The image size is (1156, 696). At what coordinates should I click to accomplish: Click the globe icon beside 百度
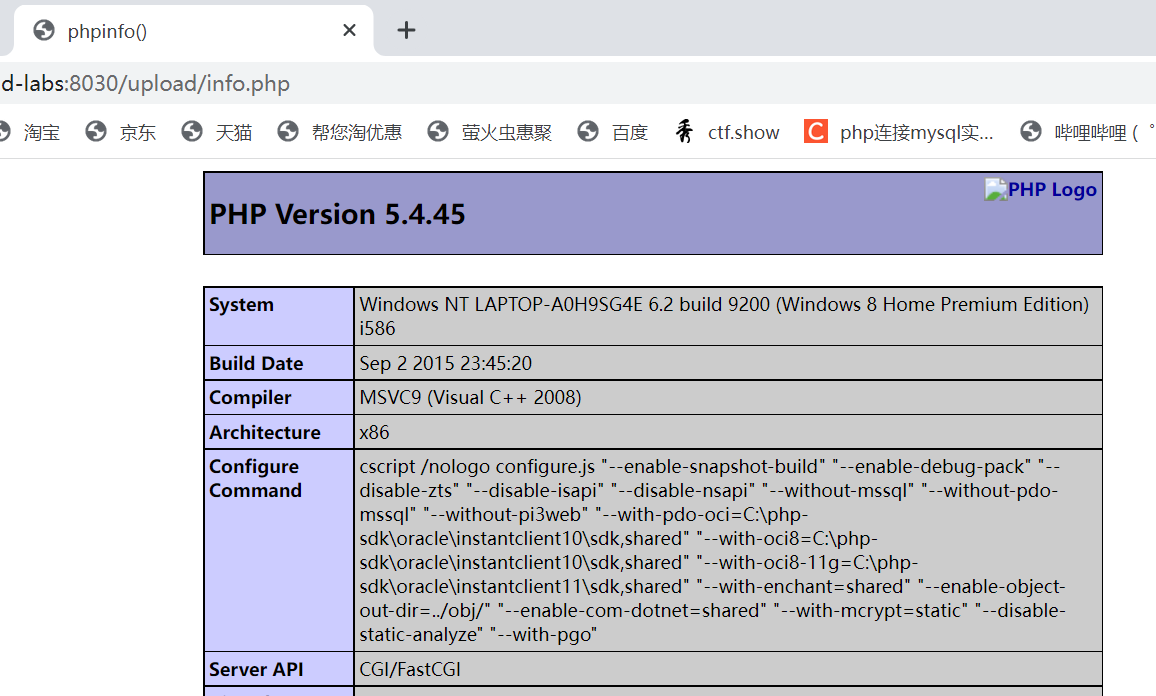(x=588, y=132)
